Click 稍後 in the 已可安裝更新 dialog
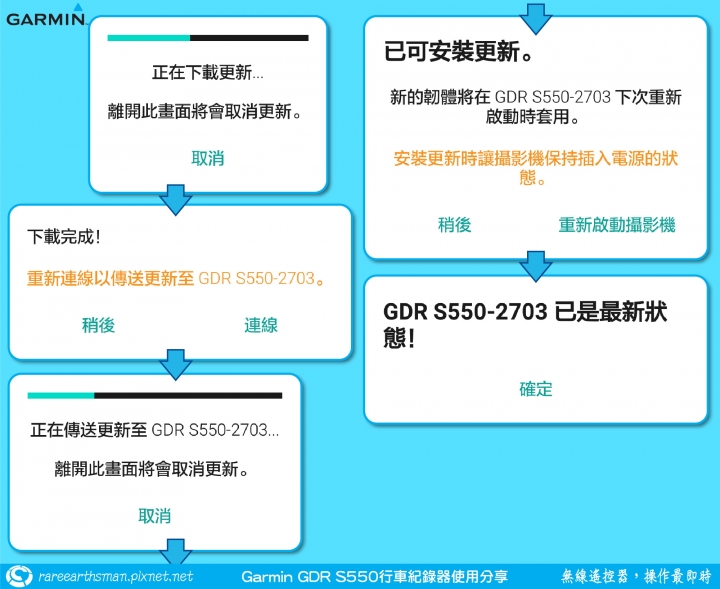720x589 pixels. [455, 225]
